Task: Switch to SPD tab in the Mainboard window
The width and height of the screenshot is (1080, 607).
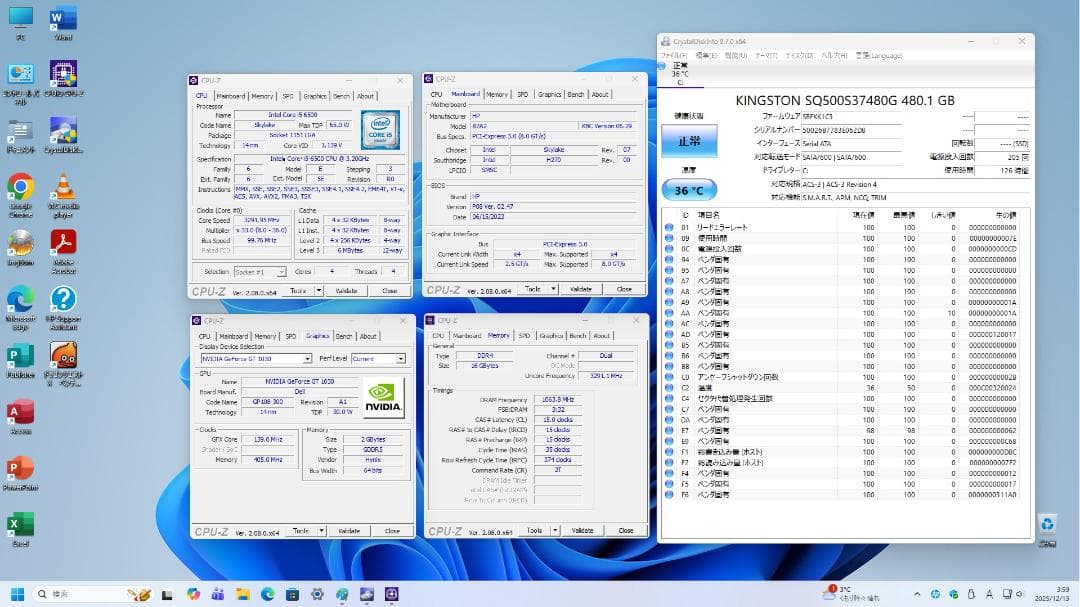Action: [523, 94]
